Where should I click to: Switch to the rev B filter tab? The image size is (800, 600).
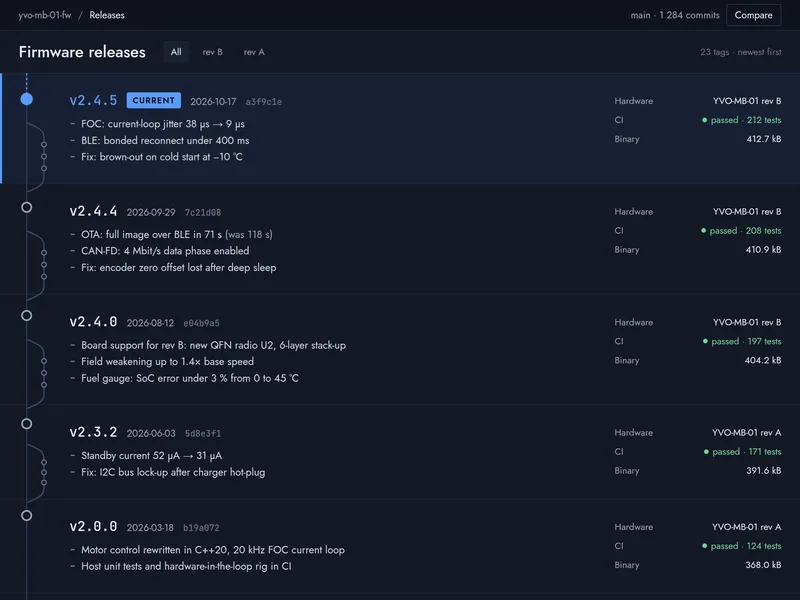click(x=212, y=52)
